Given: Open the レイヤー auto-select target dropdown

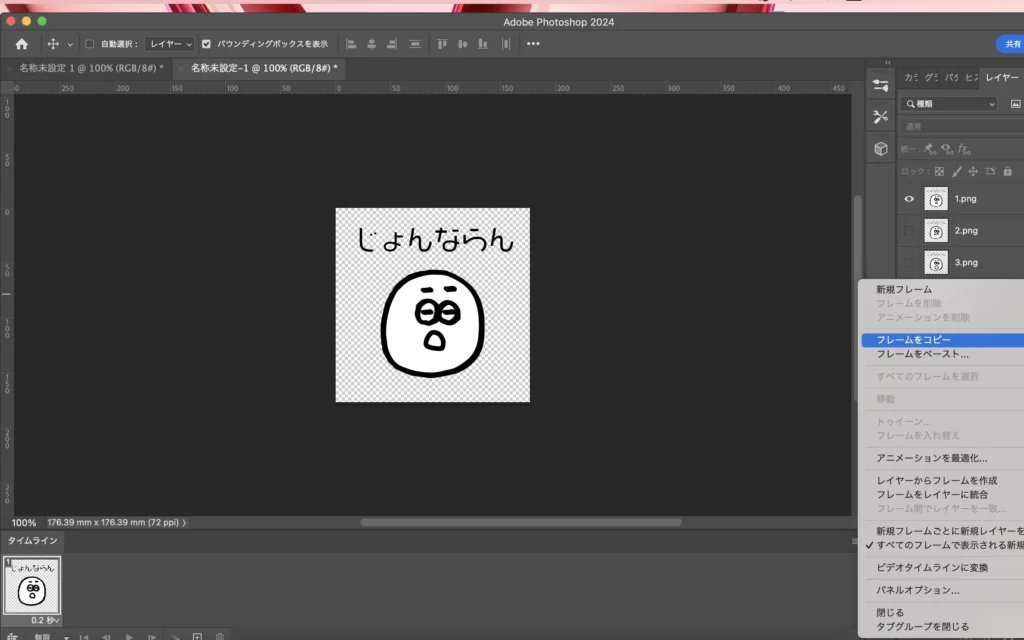Looking at the screenshot, I should [169, 44].
